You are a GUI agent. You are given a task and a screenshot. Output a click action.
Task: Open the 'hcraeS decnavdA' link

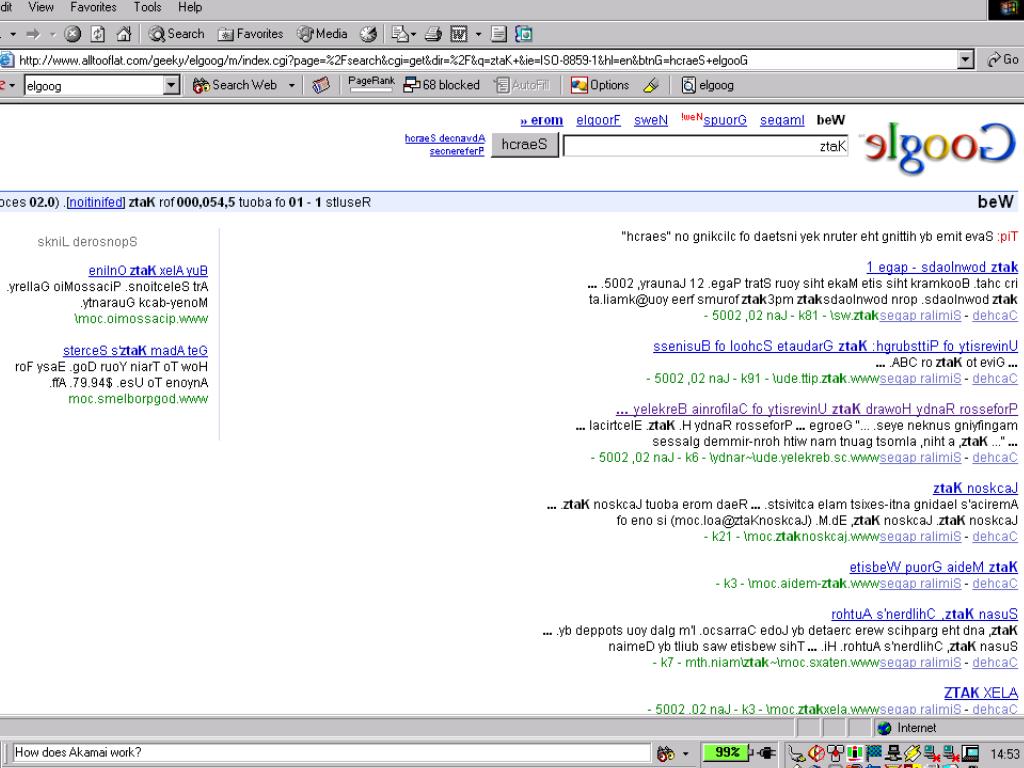coord(445,138)
